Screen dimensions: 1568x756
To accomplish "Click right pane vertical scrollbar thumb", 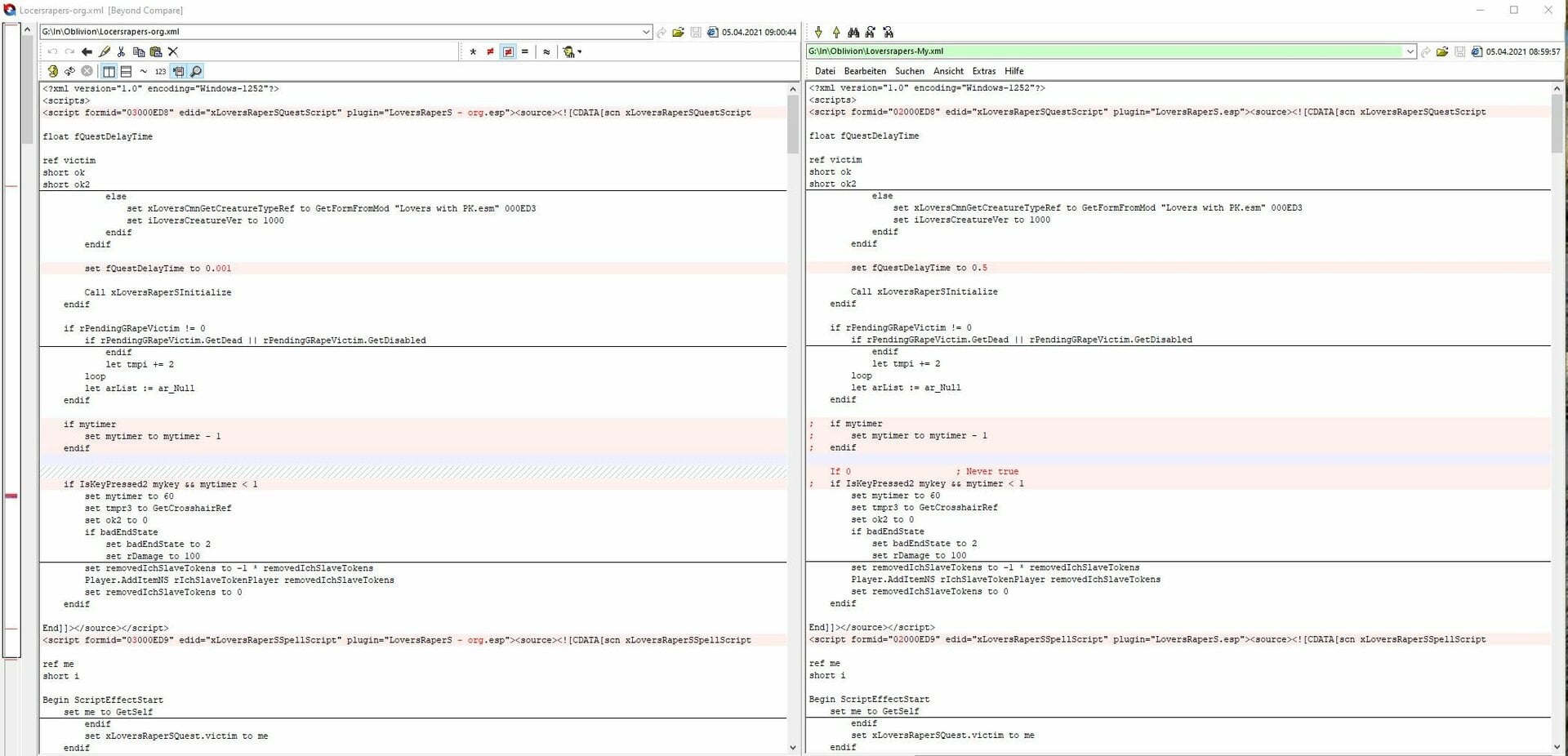I will coord(1557,122).
